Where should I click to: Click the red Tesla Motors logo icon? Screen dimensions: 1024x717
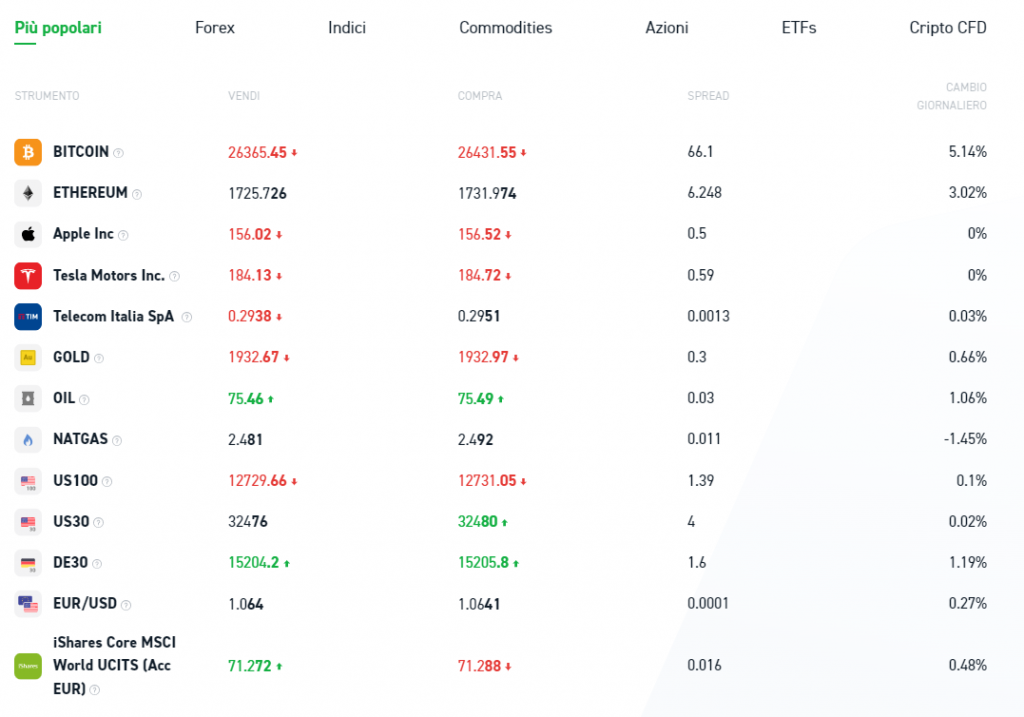tap(28, 275)
